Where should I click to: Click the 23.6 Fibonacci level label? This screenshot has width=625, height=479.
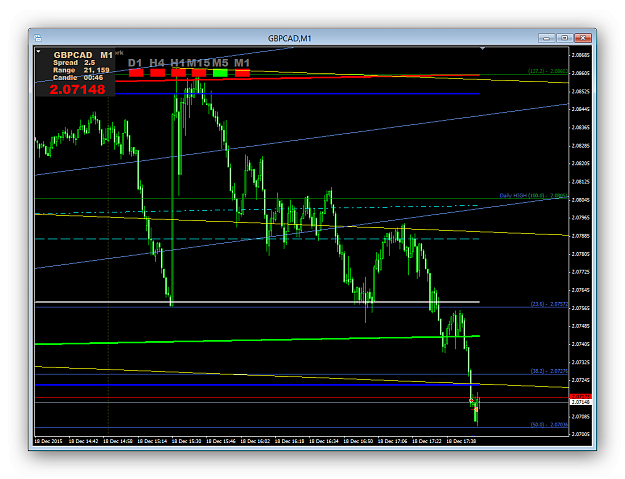549,304
